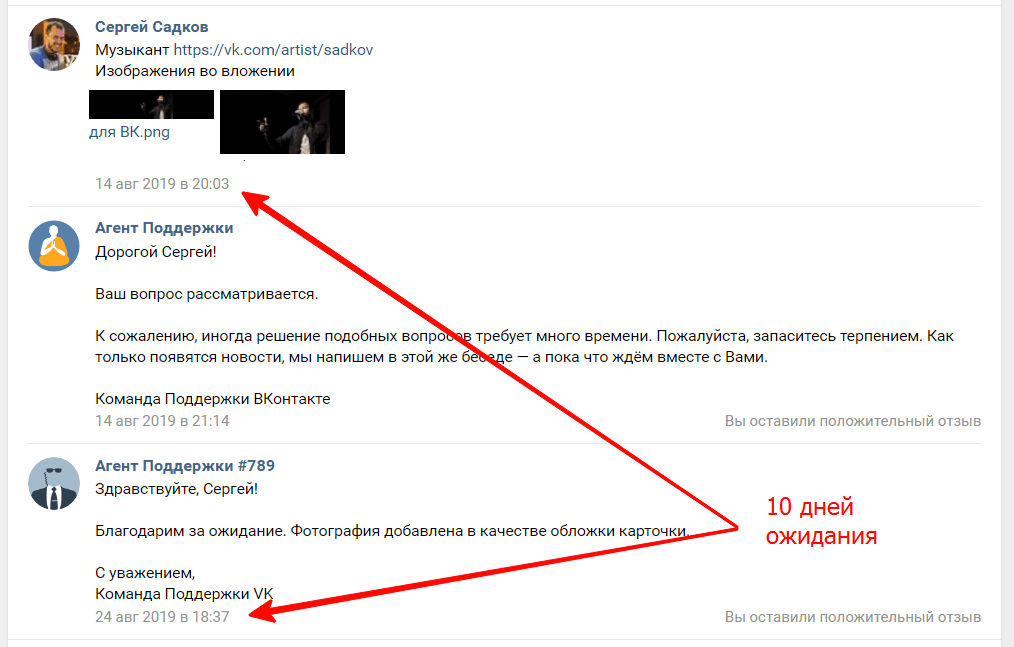Open Сергей Садков's profile avatar
The height and width of the screenshot is (647, 1014).
coord(54,45)
